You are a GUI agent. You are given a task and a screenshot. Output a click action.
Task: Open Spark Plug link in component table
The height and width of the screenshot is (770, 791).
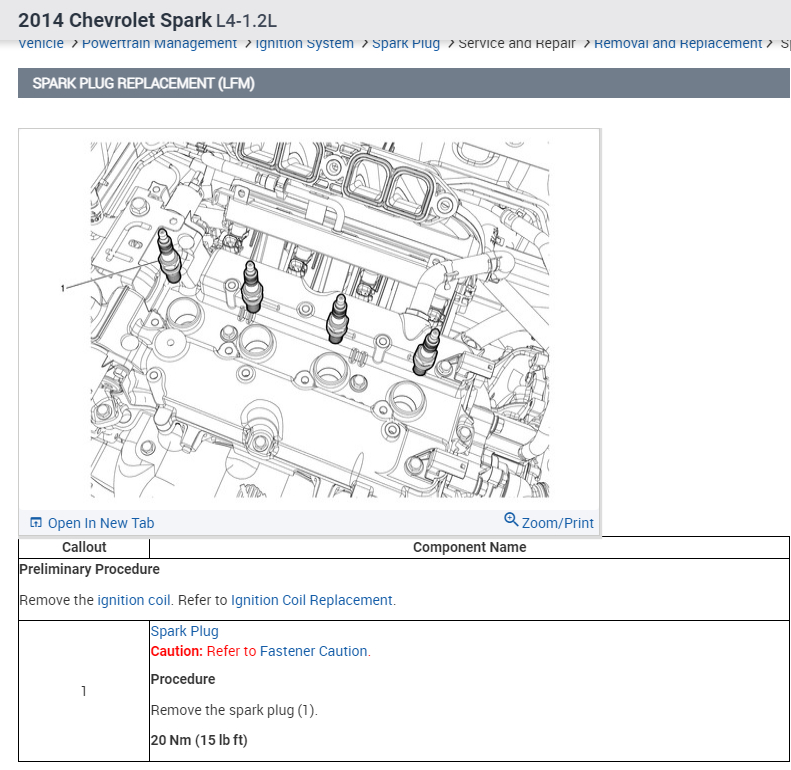tap(185, 631)
